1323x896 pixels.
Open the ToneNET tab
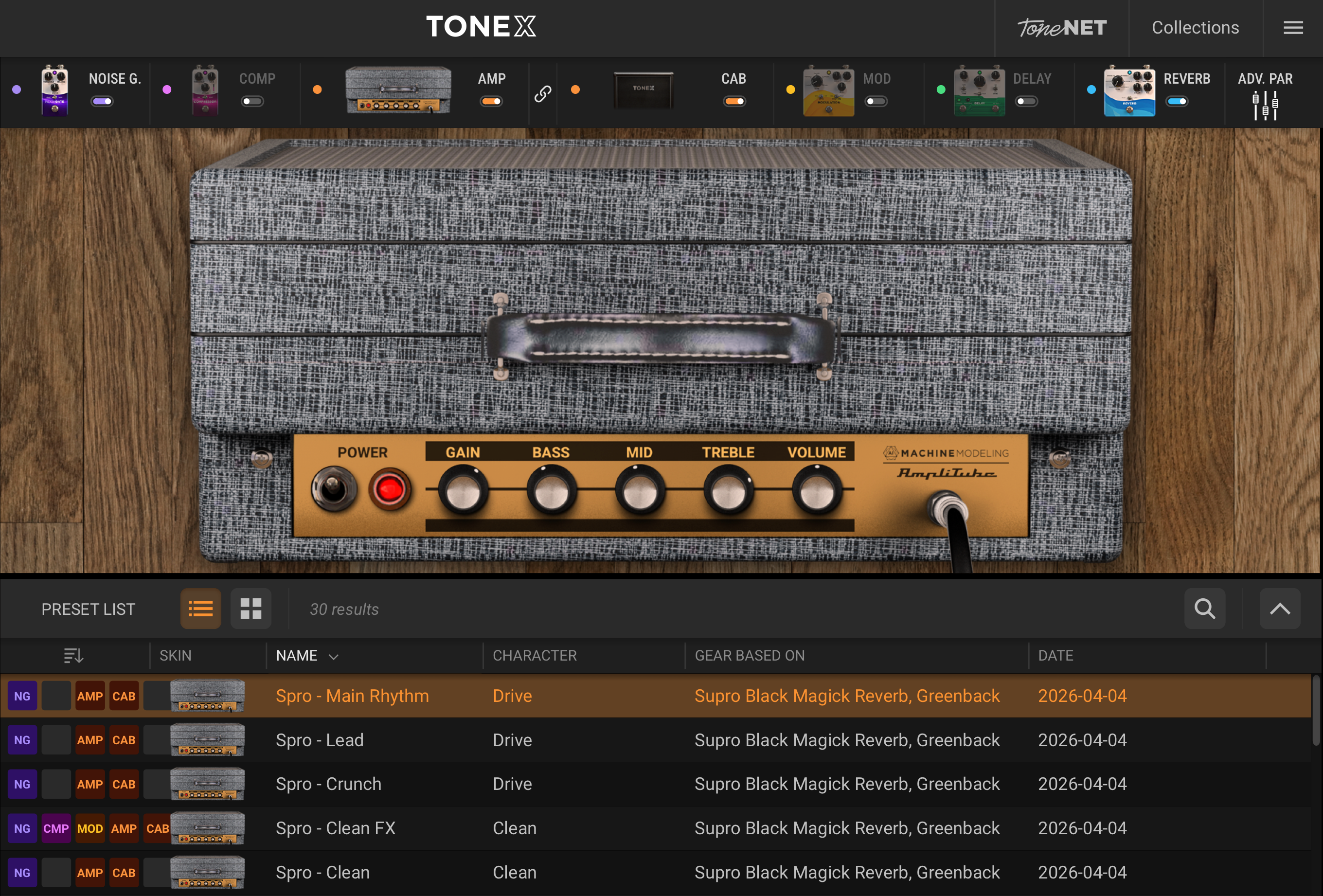coord(1062,27)
